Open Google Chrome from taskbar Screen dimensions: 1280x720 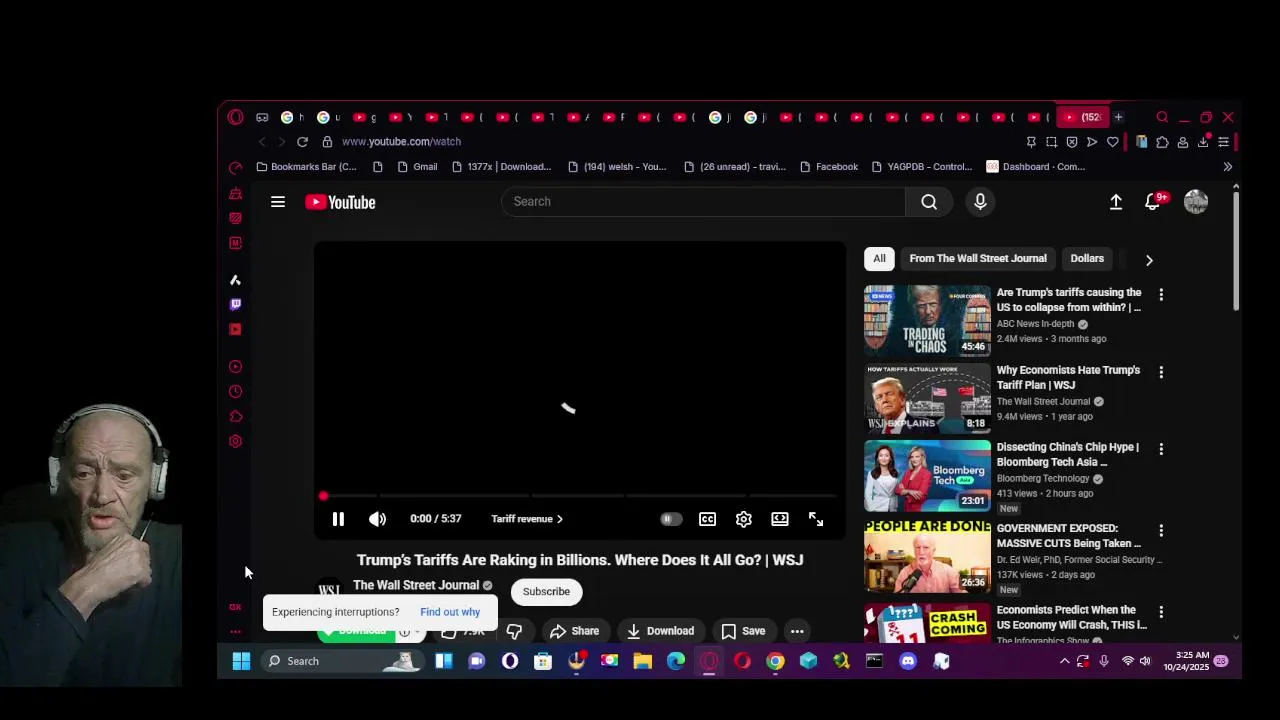775,661
